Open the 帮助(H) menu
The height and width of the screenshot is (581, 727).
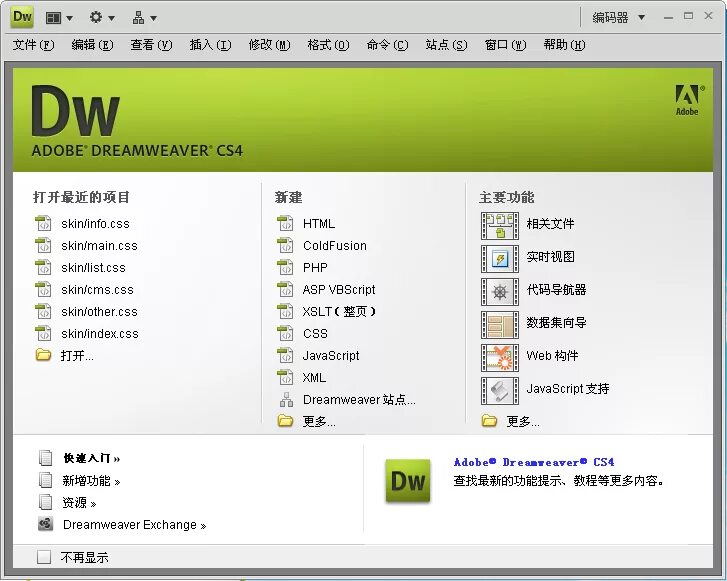pos(564,45)
